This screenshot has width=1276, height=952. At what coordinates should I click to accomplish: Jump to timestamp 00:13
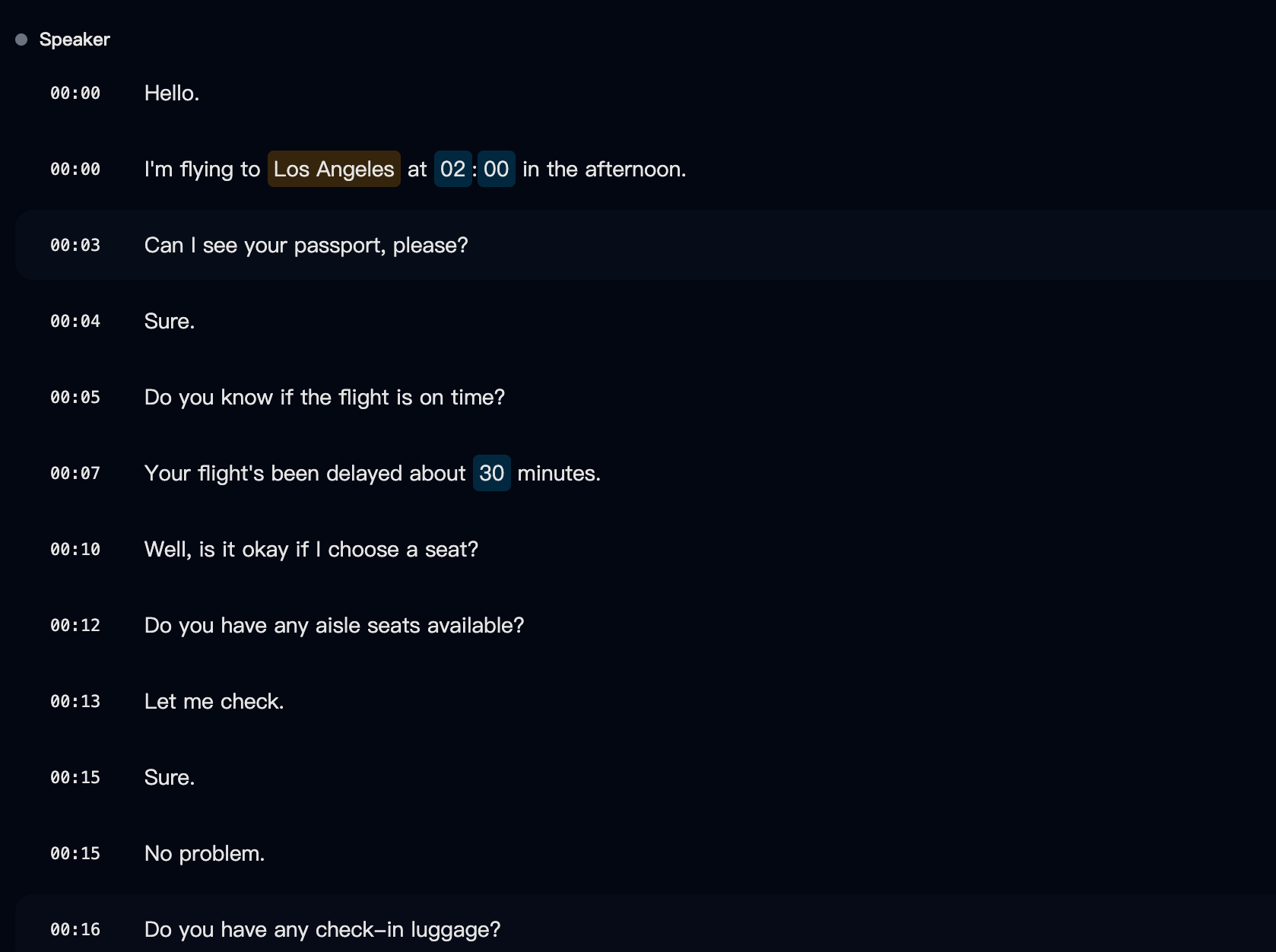click(x=75, y=701)
